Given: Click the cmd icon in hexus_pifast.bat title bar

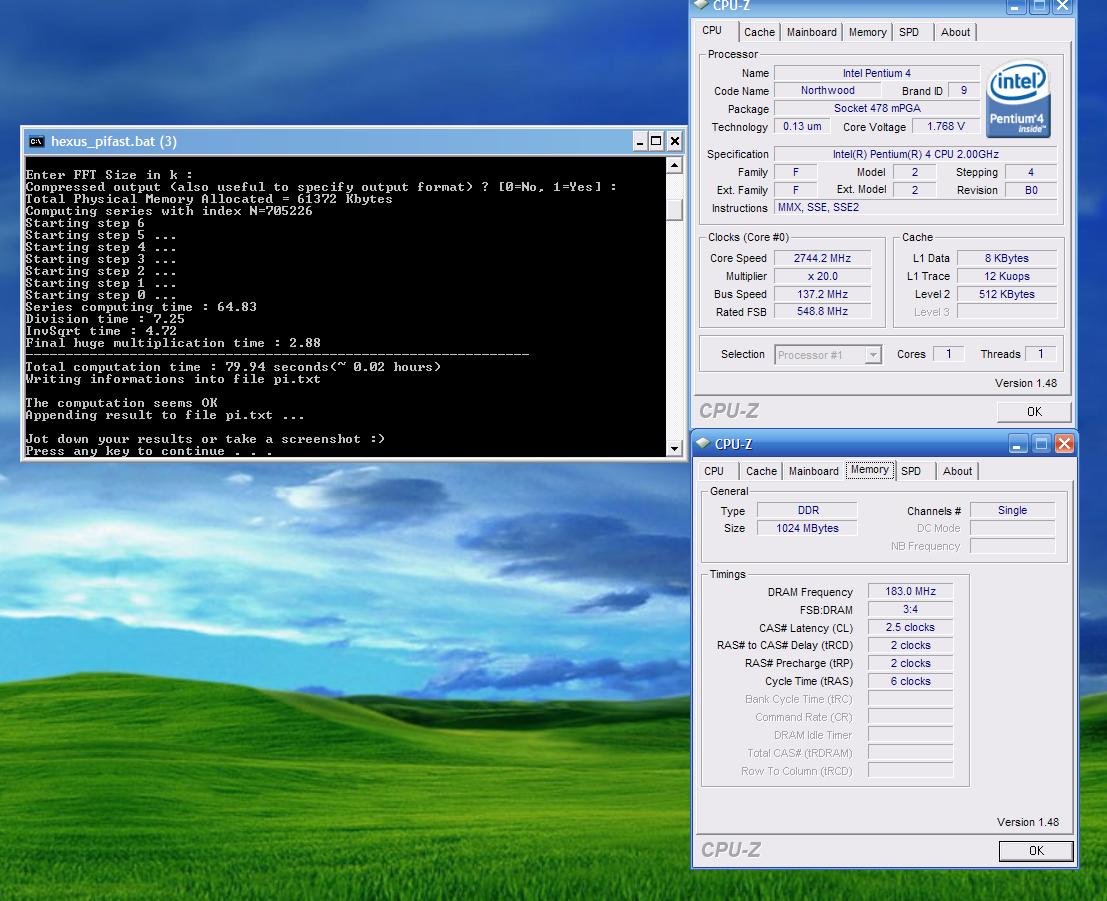Looking at the screenshot, I should click(36, 141).
